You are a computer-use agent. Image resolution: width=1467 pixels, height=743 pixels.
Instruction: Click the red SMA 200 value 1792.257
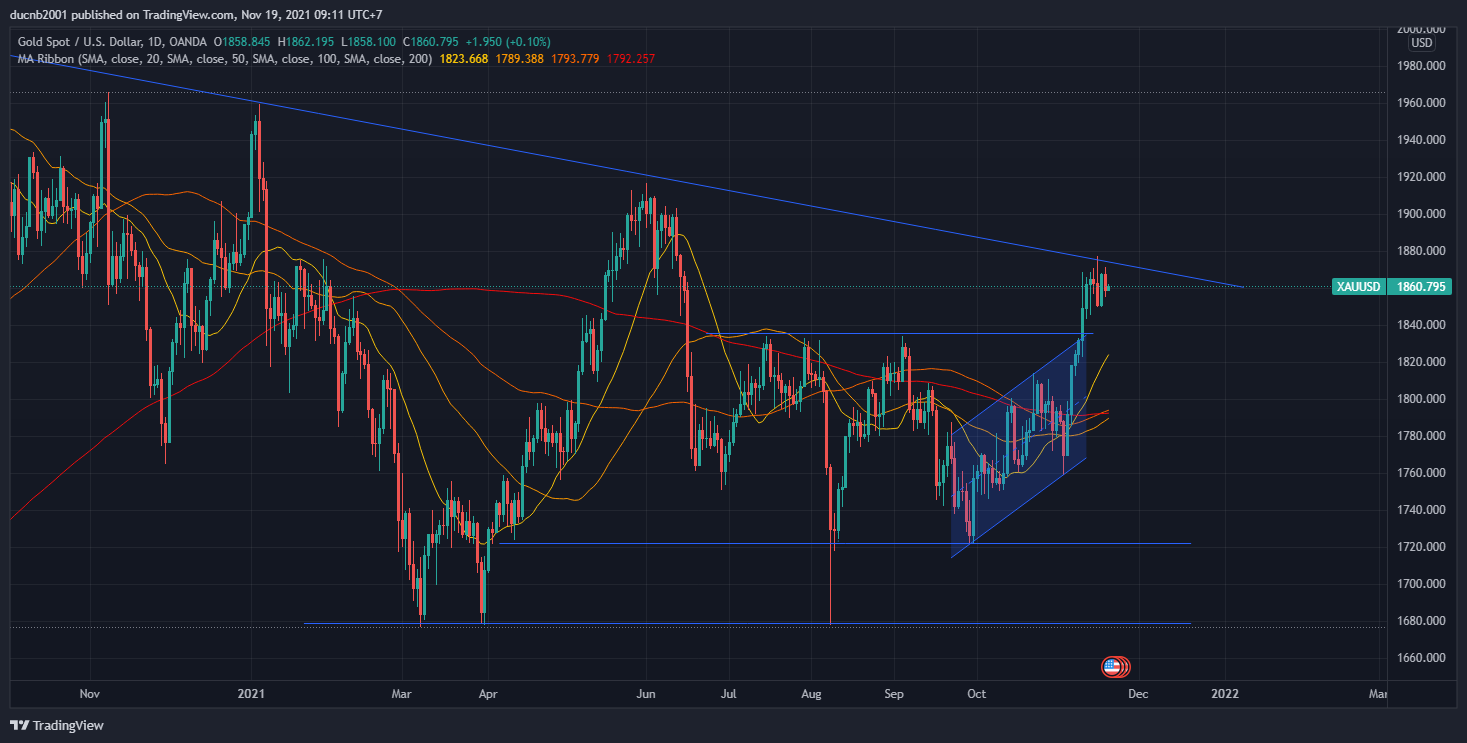point(632,59)
